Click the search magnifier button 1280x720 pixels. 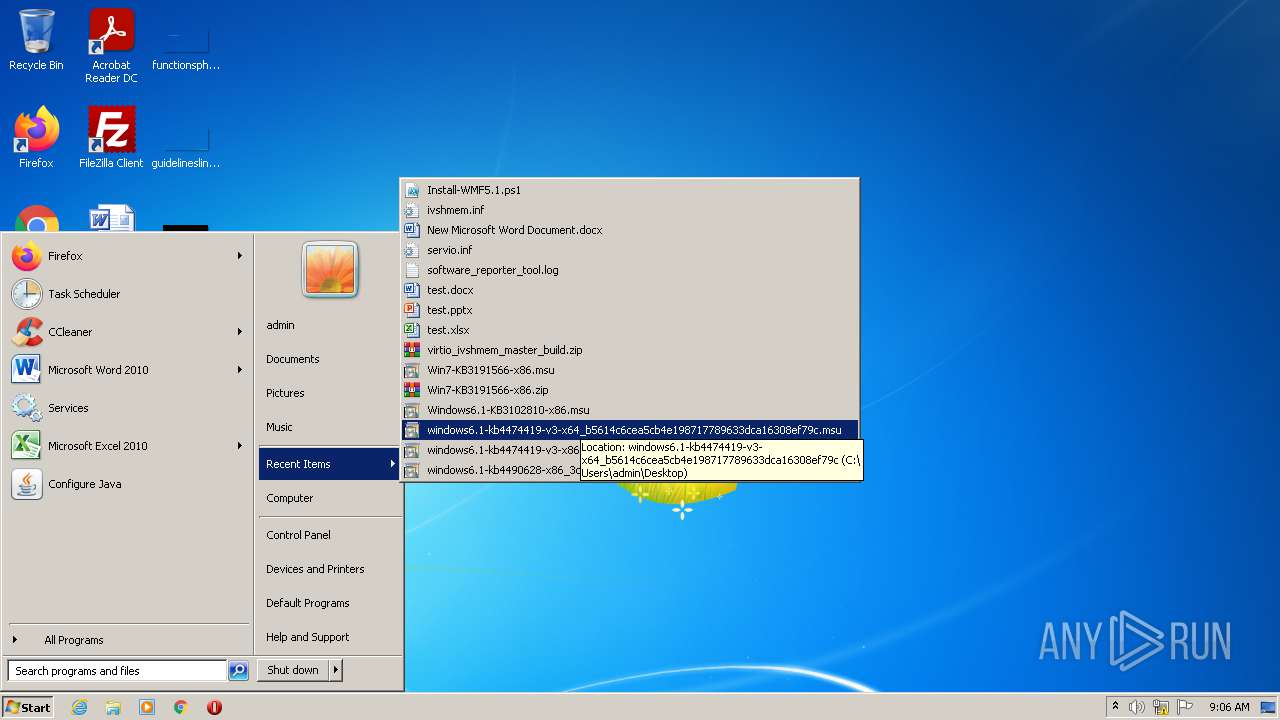238,671
